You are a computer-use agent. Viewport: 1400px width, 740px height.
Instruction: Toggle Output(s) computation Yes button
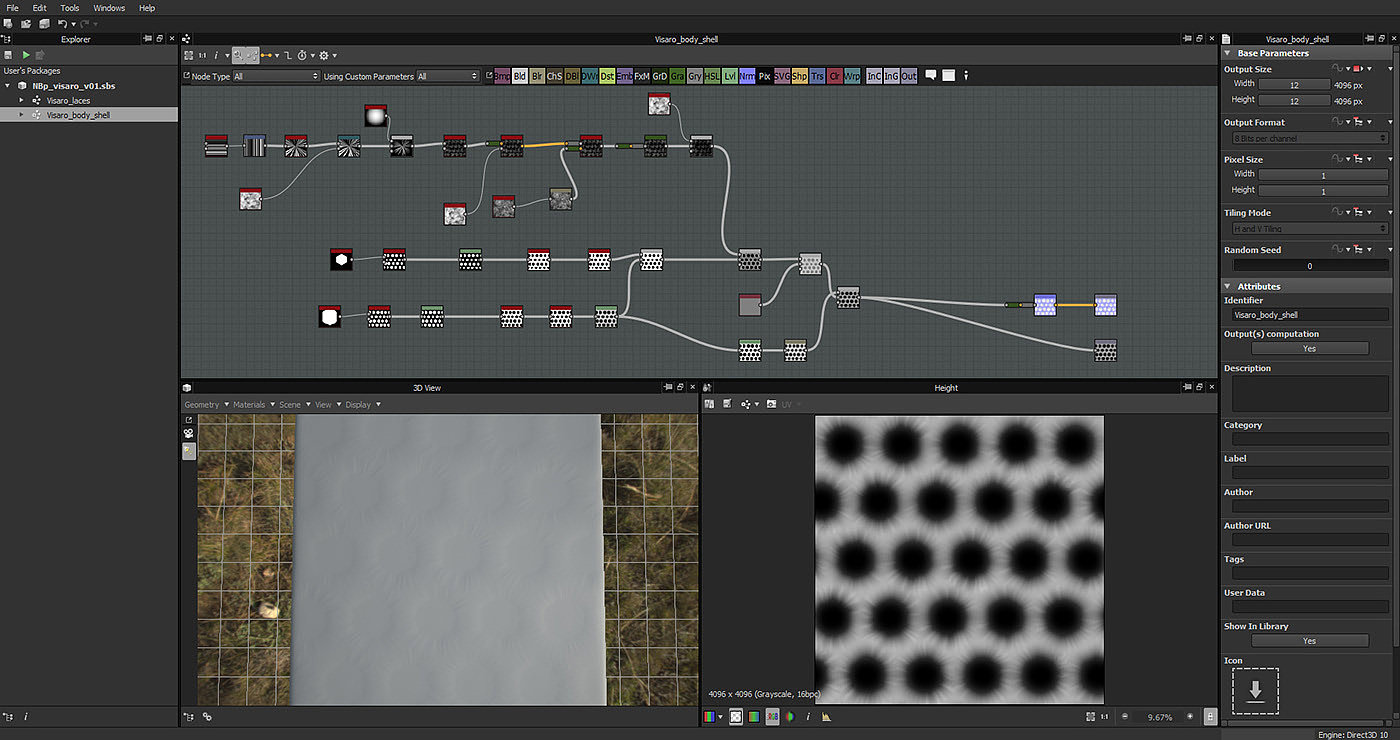[x=1309, y=349]
